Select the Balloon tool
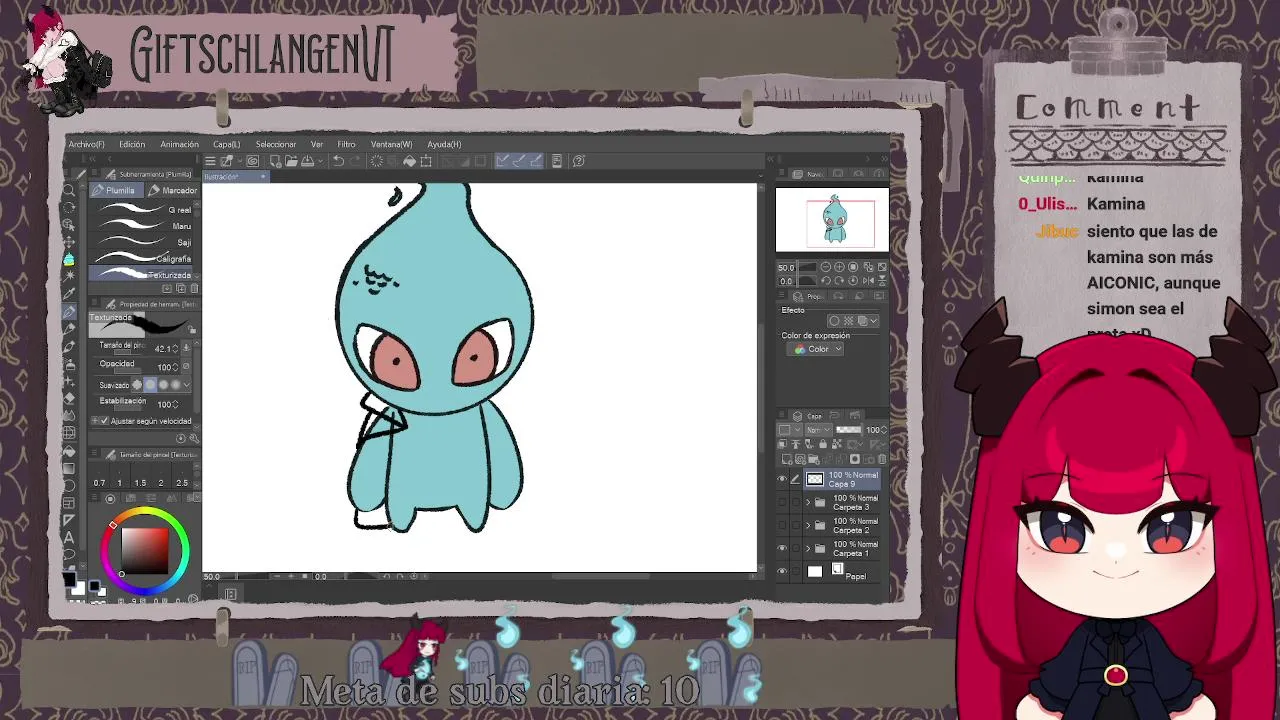 tap(69, 554)
